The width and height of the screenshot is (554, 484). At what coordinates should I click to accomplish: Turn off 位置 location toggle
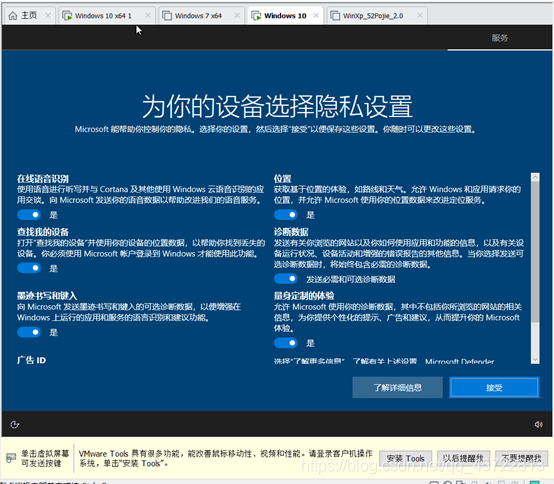click(x=286, y=215)
